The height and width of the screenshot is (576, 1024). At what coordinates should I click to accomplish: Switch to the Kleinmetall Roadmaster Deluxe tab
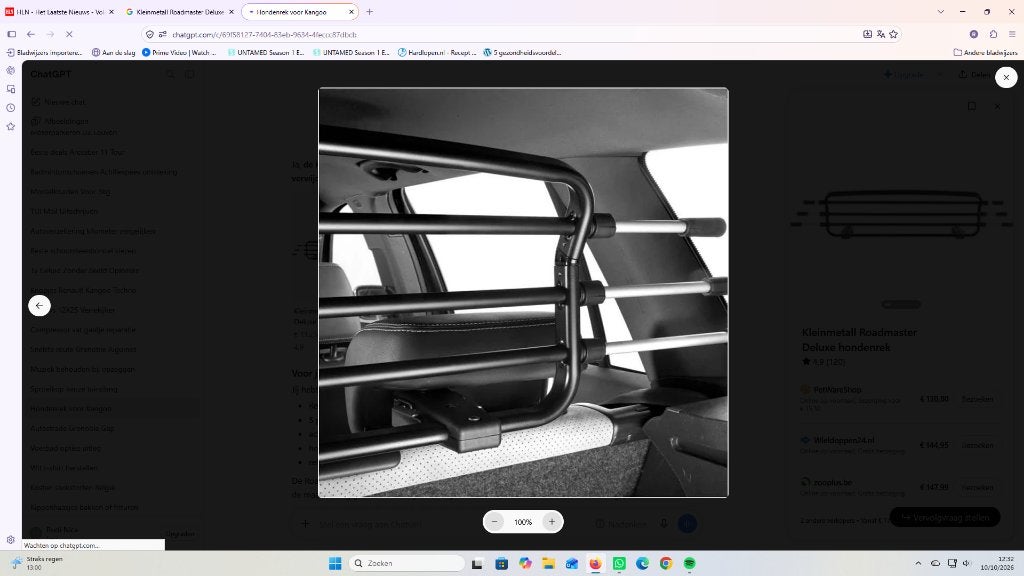coord(180,12)
